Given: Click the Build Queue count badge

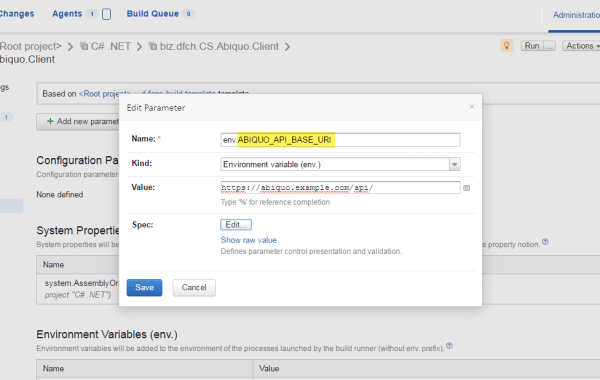Looking at the screenshot, I should (x=188, y=14).
